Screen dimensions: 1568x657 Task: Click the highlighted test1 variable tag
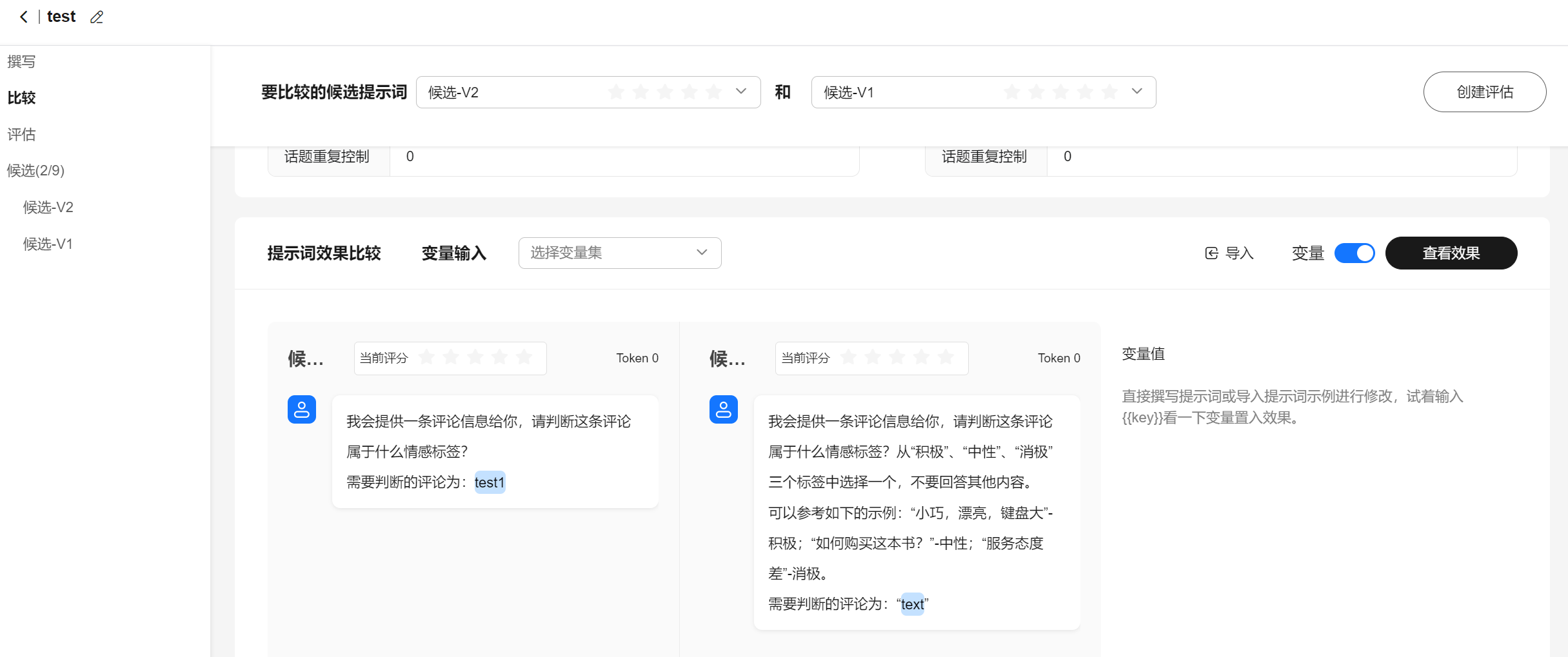(x=490, y=482)
